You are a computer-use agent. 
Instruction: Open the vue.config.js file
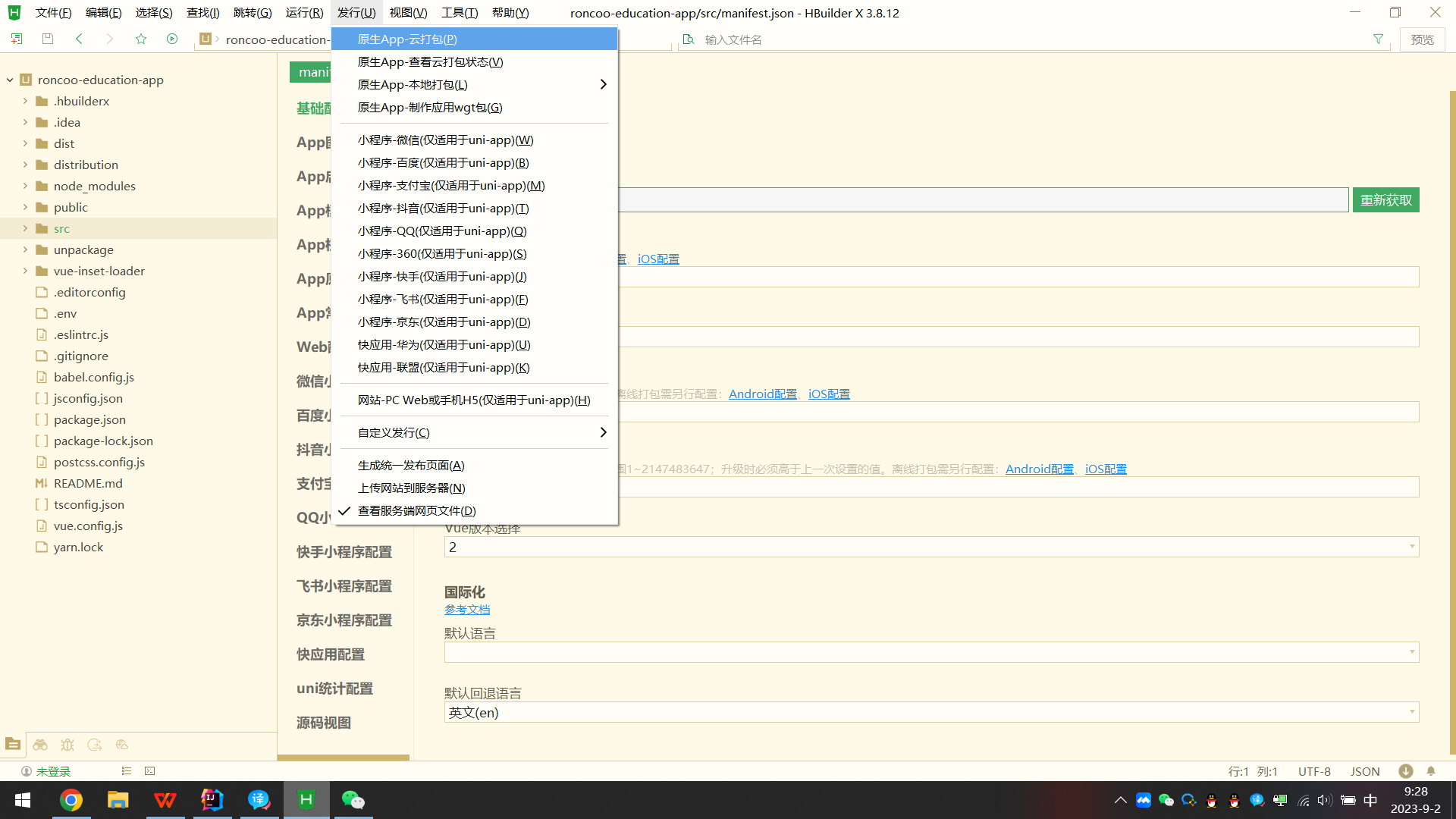[88, 526]
